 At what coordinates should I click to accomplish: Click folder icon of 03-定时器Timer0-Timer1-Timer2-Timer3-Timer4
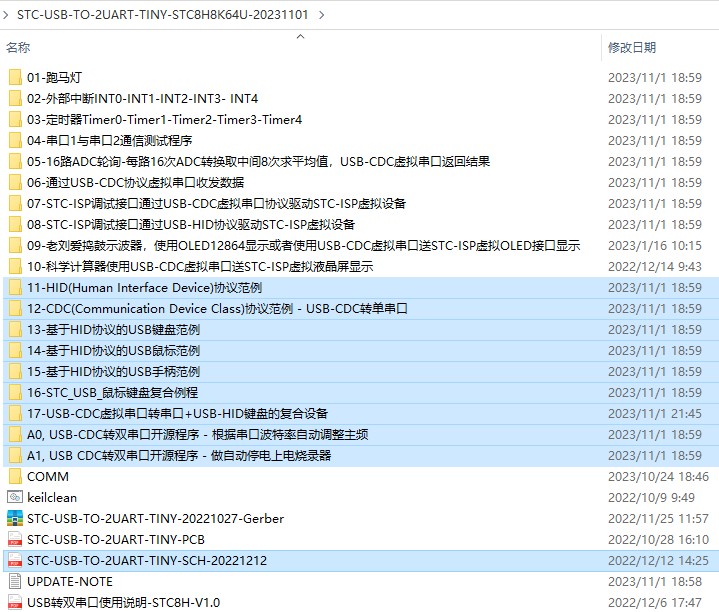(15, 120)
